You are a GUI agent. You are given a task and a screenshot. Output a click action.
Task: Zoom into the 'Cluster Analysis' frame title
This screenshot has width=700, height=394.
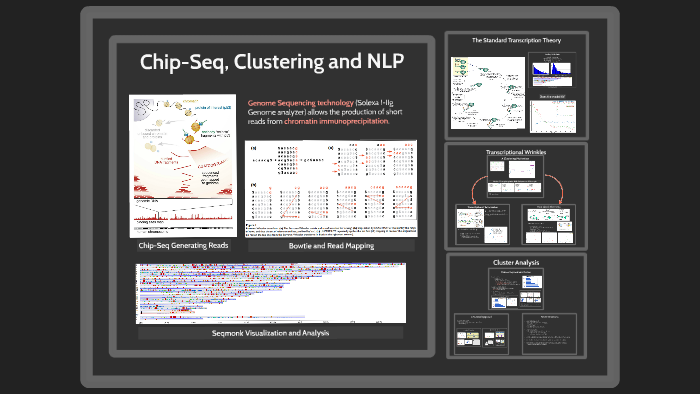click(516, 262)
